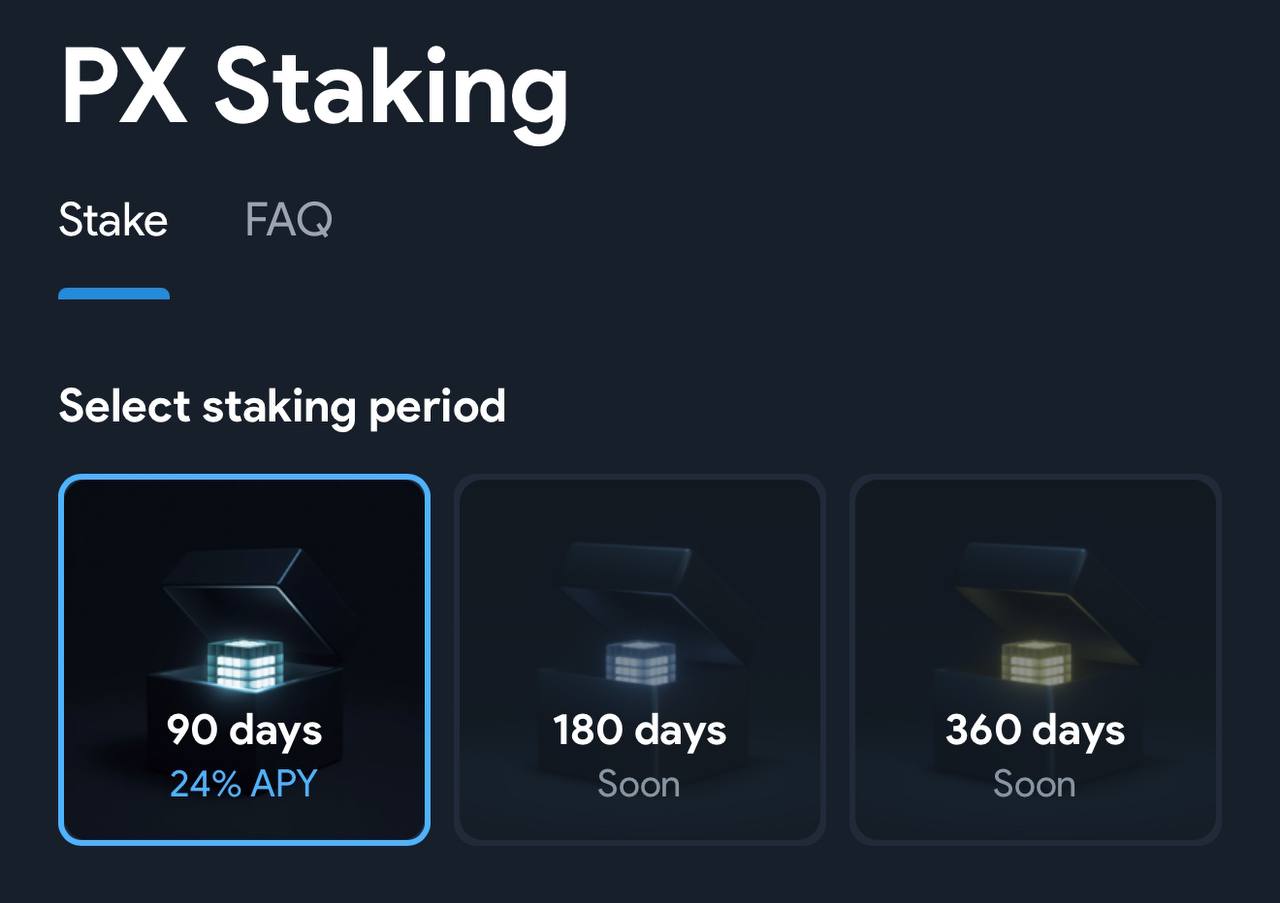The width and height of the screenshot is (1280, 903).
Task: Click the PX Staking page title
Action: (314, 87)
